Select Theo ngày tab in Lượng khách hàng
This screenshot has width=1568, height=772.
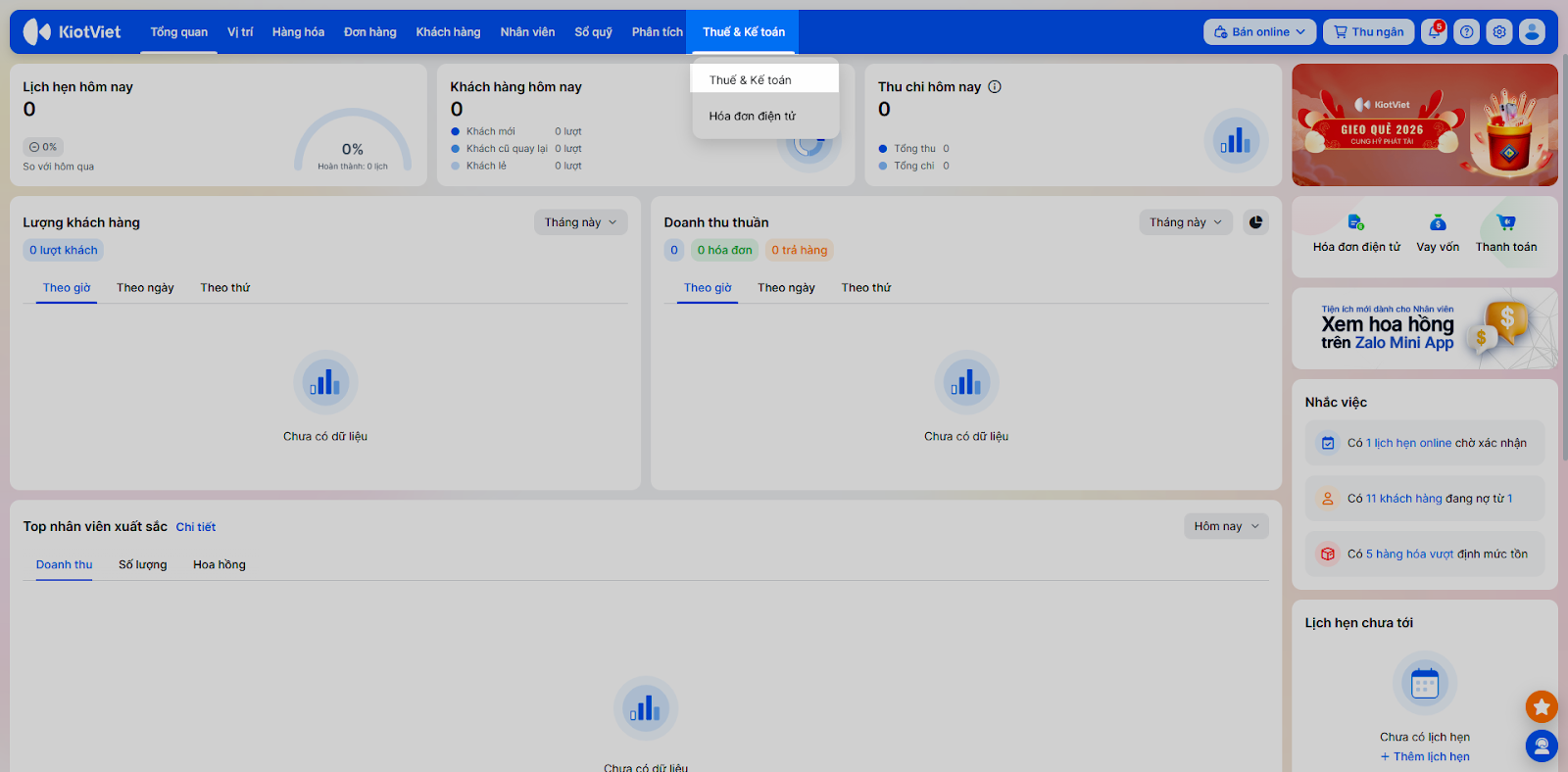145,288
